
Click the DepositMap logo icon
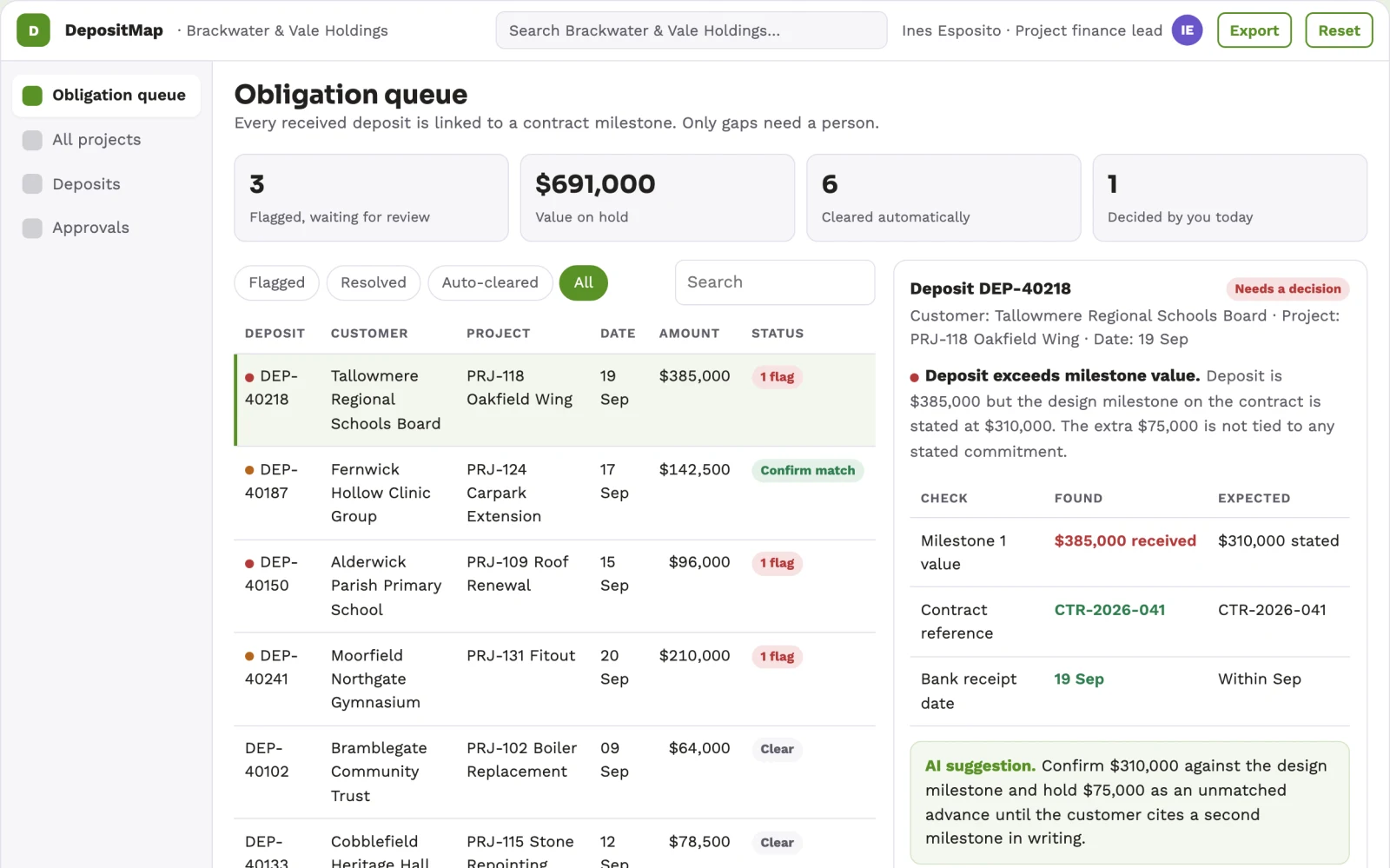(33, 30)
